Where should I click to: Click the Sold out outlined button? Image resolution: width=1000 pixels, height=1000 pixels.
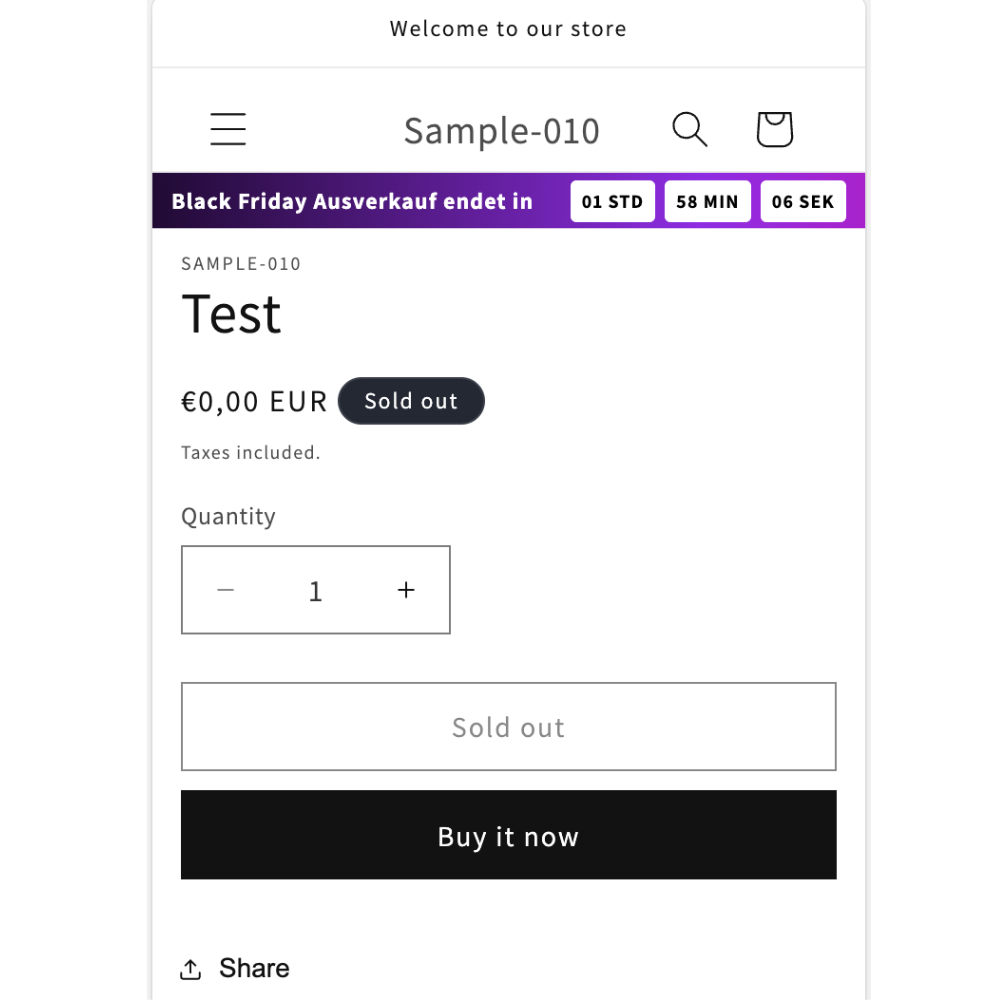pos(508,726)
